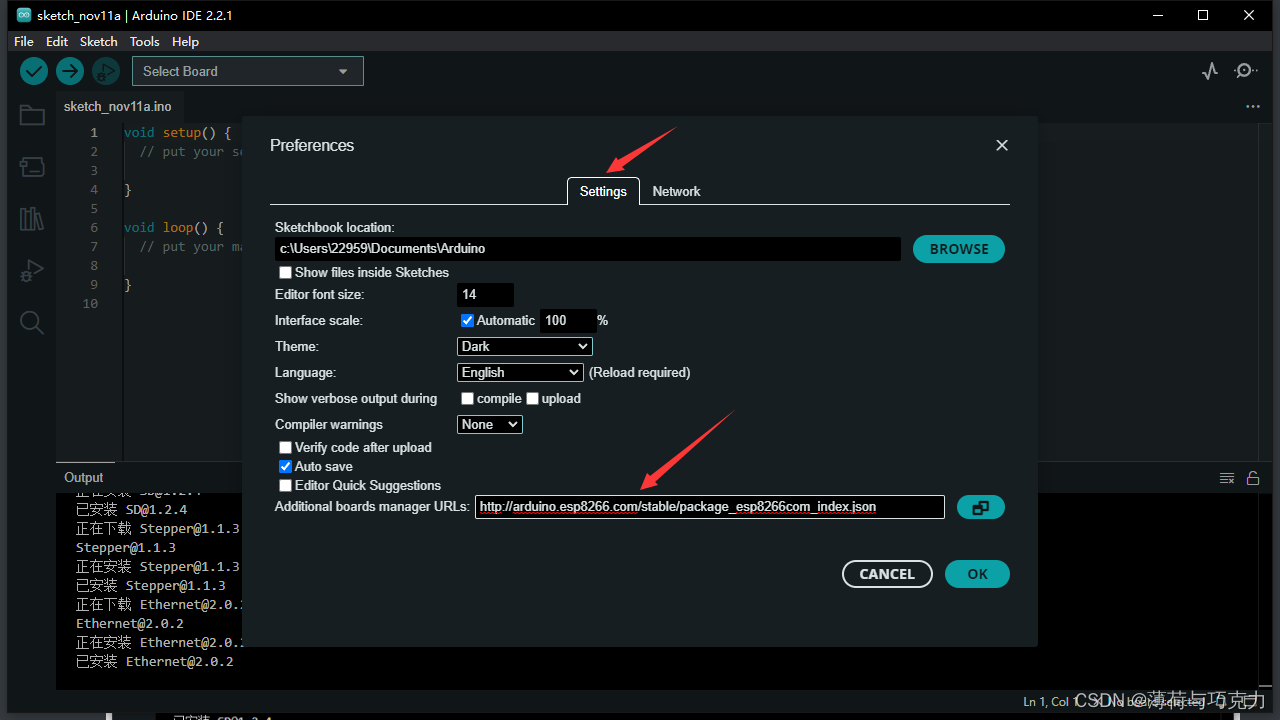
Task: Open the Select Board dropdown
Action: 248,71
